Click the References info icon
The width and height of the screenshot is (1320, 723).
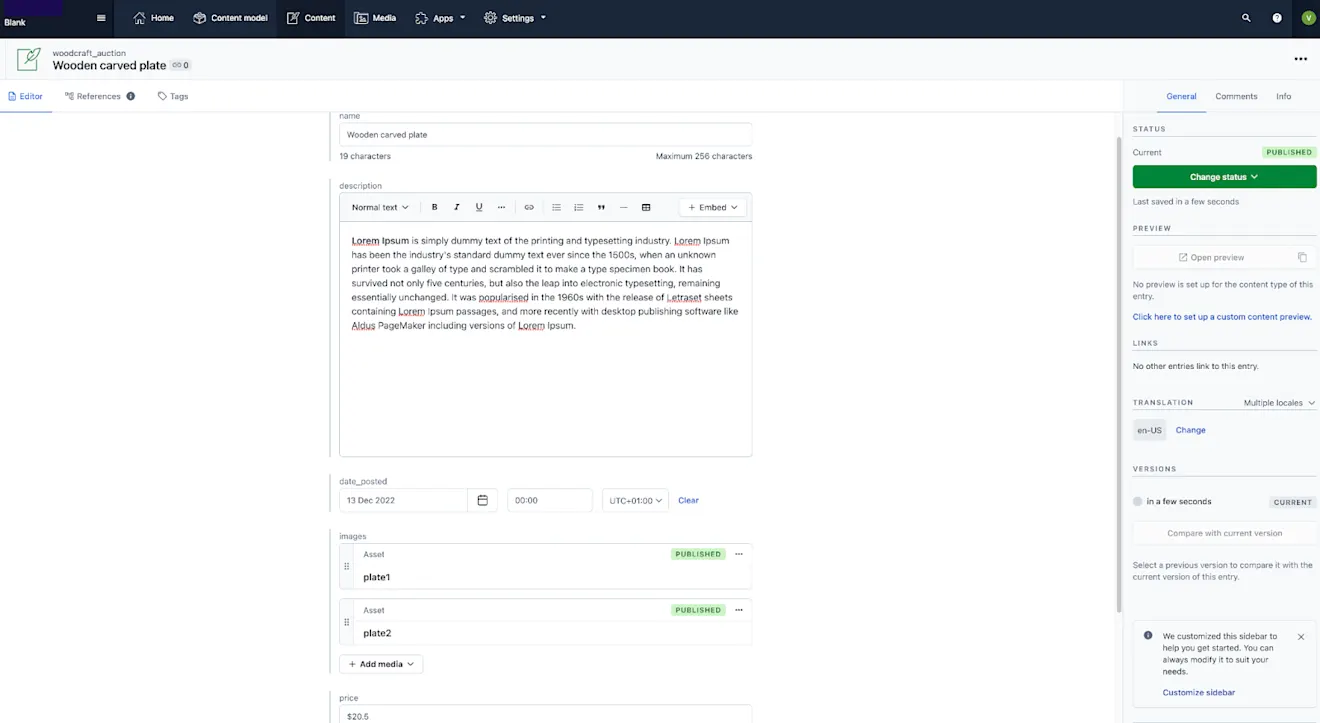(x=131, y=96)
